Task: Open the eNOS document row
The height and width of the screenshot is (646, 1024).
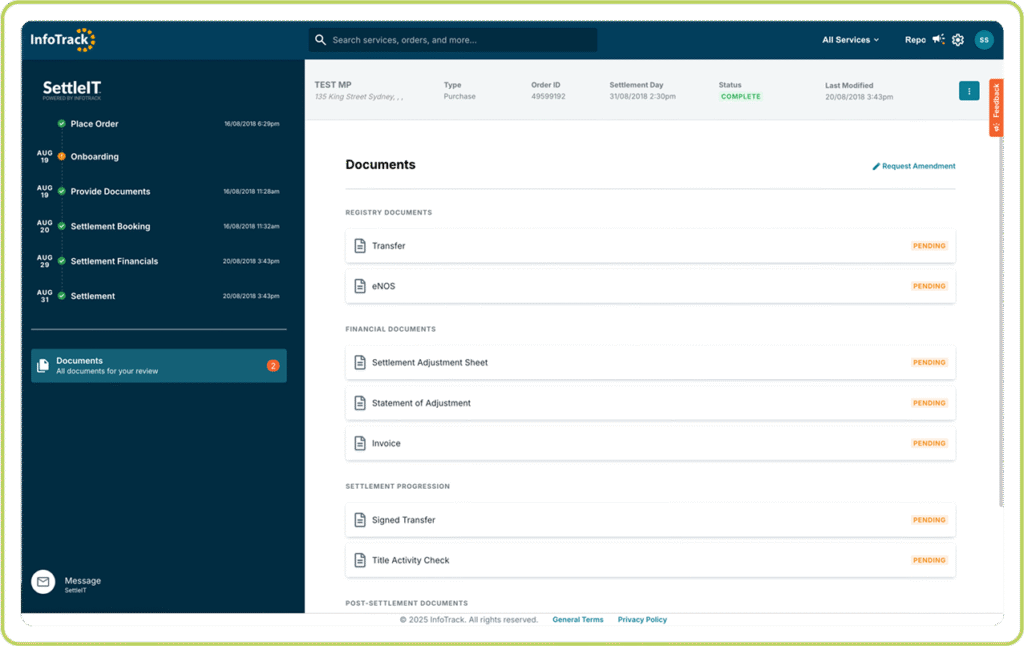Action: point(650,286)
